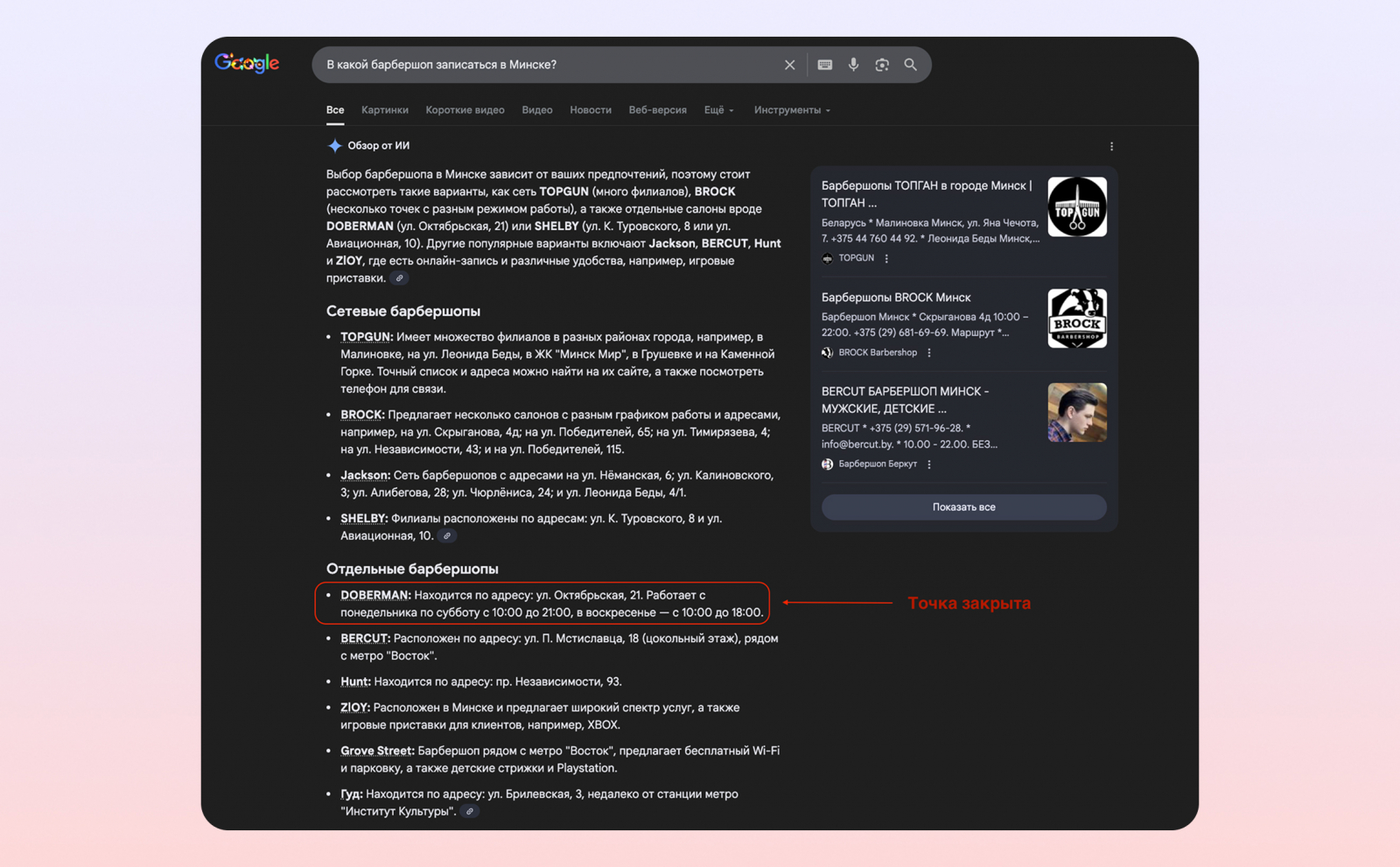Click the Сетевые барбершопы heading
The height and width of the screenshot is (867, 1400).
[x=403, y=311]
